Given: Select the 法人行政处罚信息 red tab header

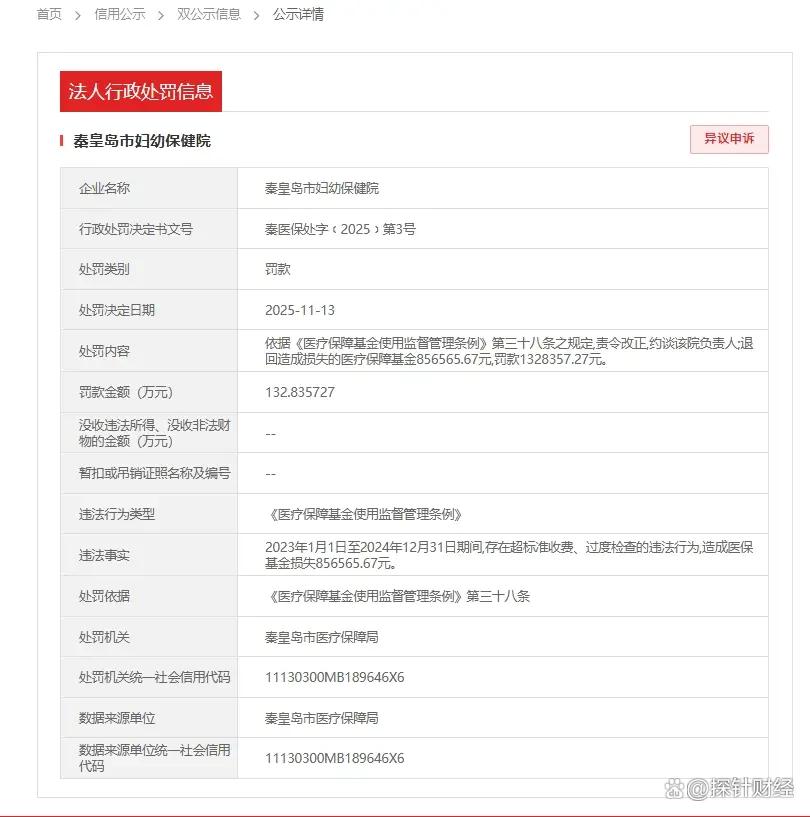Looking at the screenshot, I should [140, 92].
